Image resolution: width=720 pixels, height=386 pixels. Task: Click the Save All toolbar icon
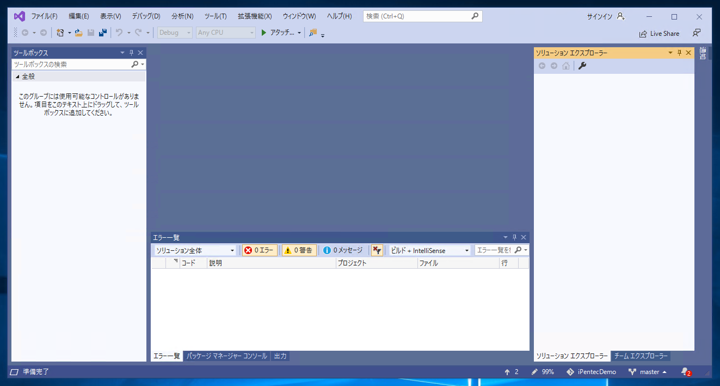[x=103, y=33]
